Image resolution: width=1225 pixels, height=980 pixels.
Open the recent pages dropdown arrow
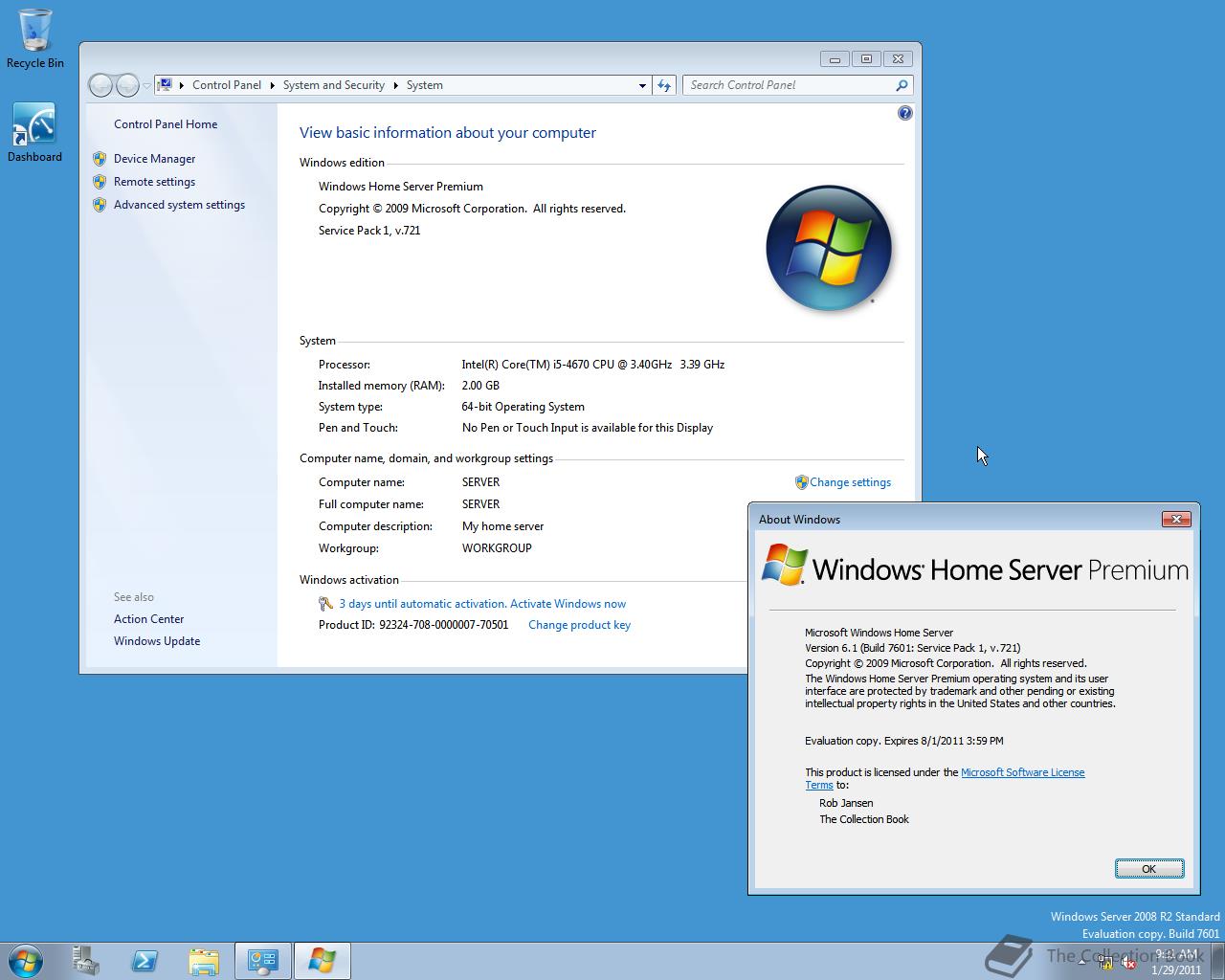(146, 86)
